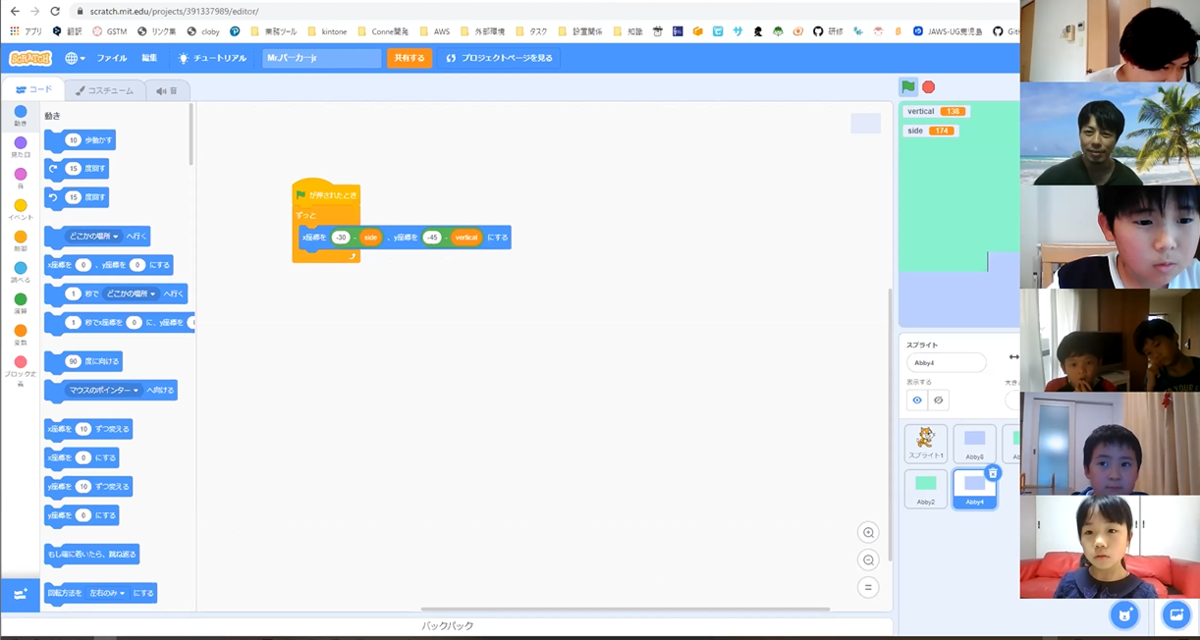Click the 10歩動かす block in palette
Viewport: 1200px width, 640px height.
[80, 140]
